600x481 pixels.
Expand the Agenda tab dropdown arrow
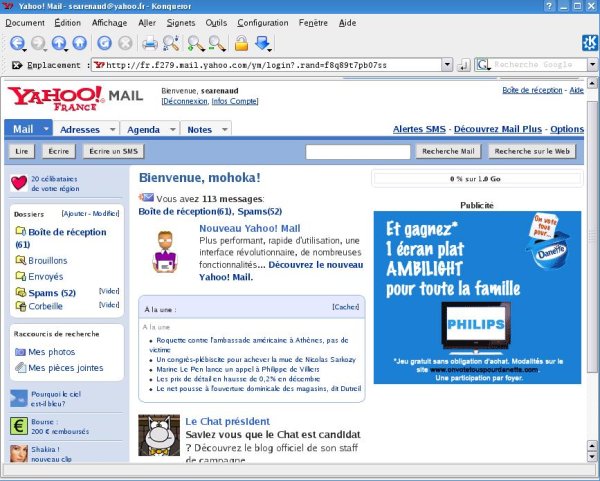[x=173, y=129]
